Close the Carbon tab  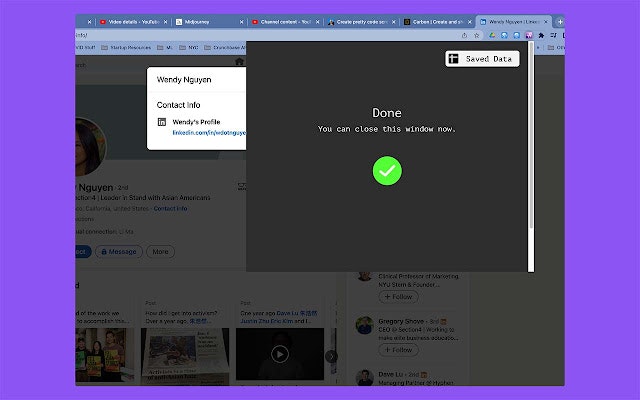(x=469, y=22)
